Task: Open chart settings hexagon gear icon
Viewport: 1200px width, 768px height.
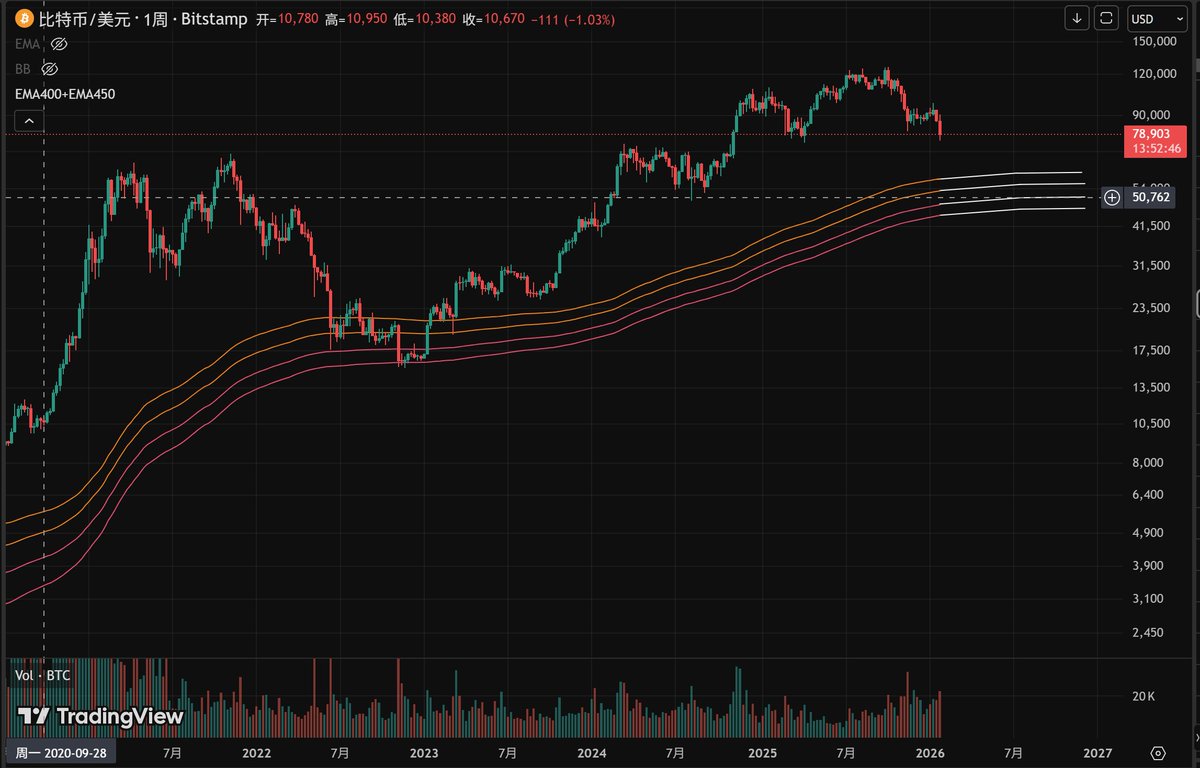Action: click(1158, 752)
